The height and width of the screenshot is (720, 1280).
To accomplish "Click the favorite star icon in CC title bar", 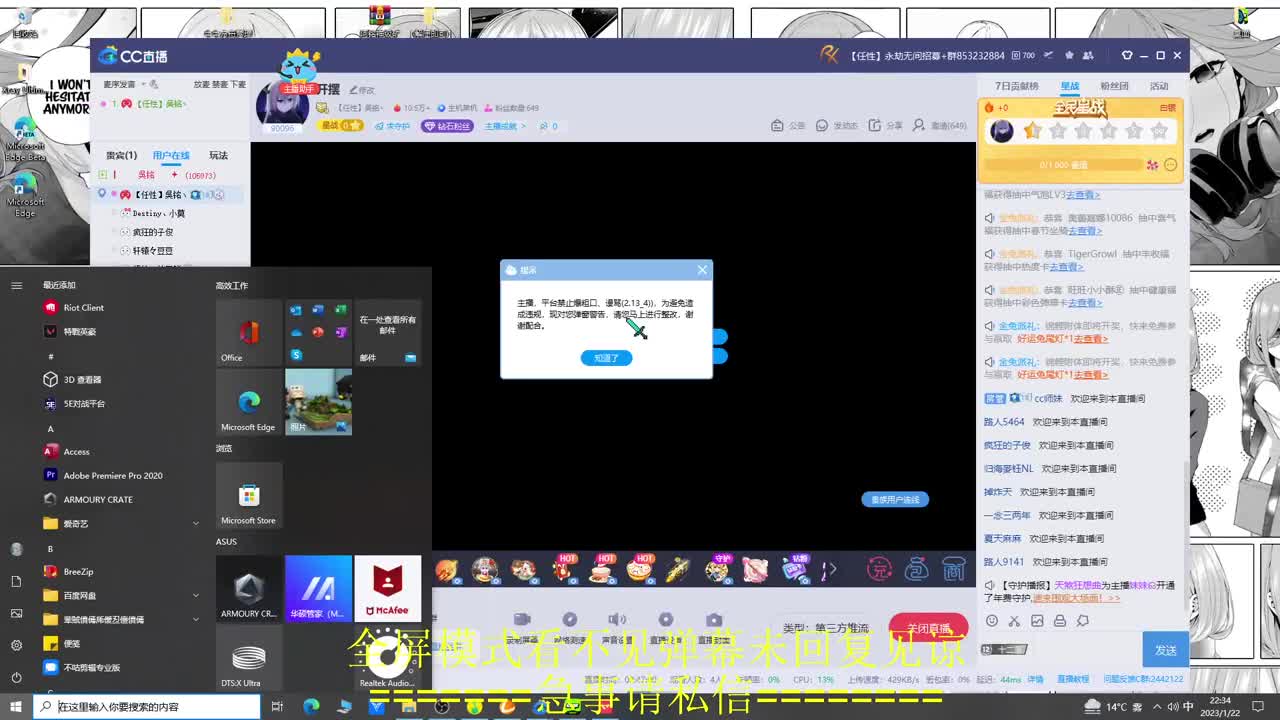I will (x=1069, y=56).
